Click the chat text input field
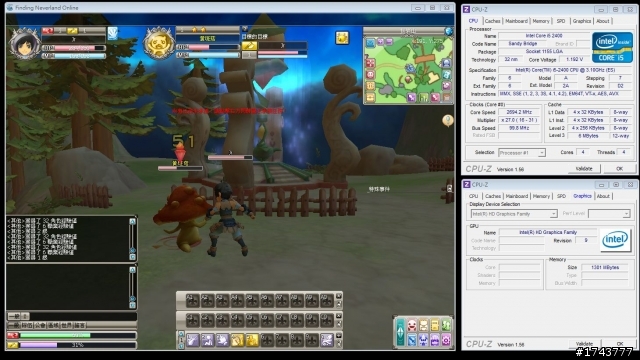This screenshot has height=360, width=640. [x=83, y=316]
